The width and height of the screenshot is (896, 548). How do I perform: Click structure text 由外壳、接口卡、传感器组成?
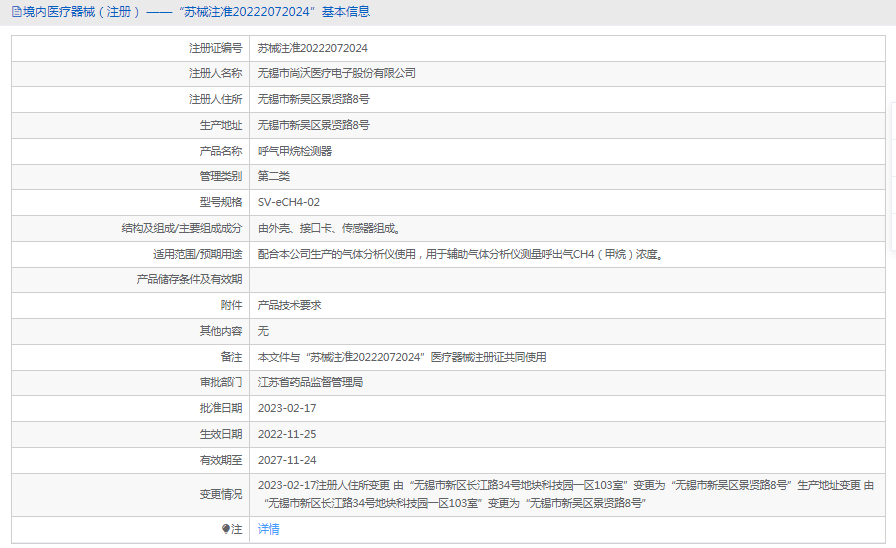[330, 228]
